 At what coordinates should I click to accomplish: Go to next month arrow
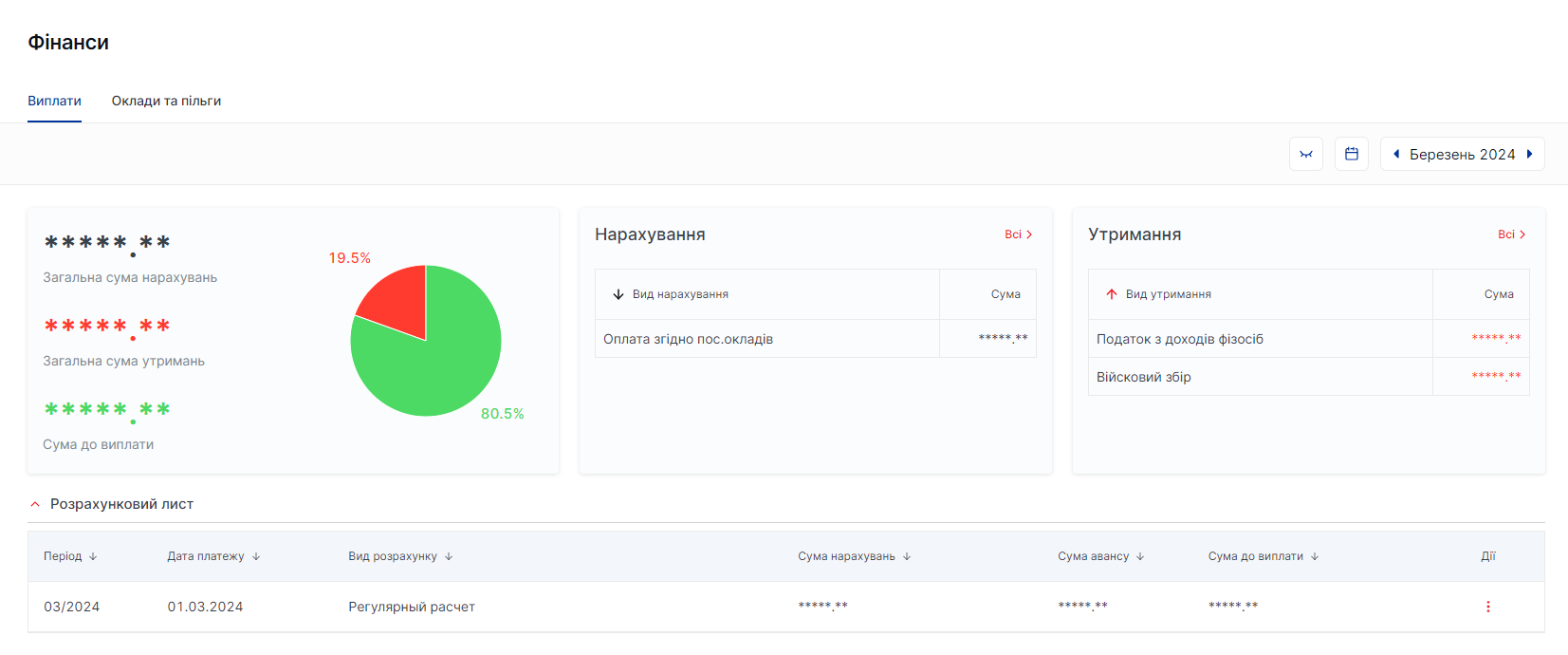click(1529, 154)
